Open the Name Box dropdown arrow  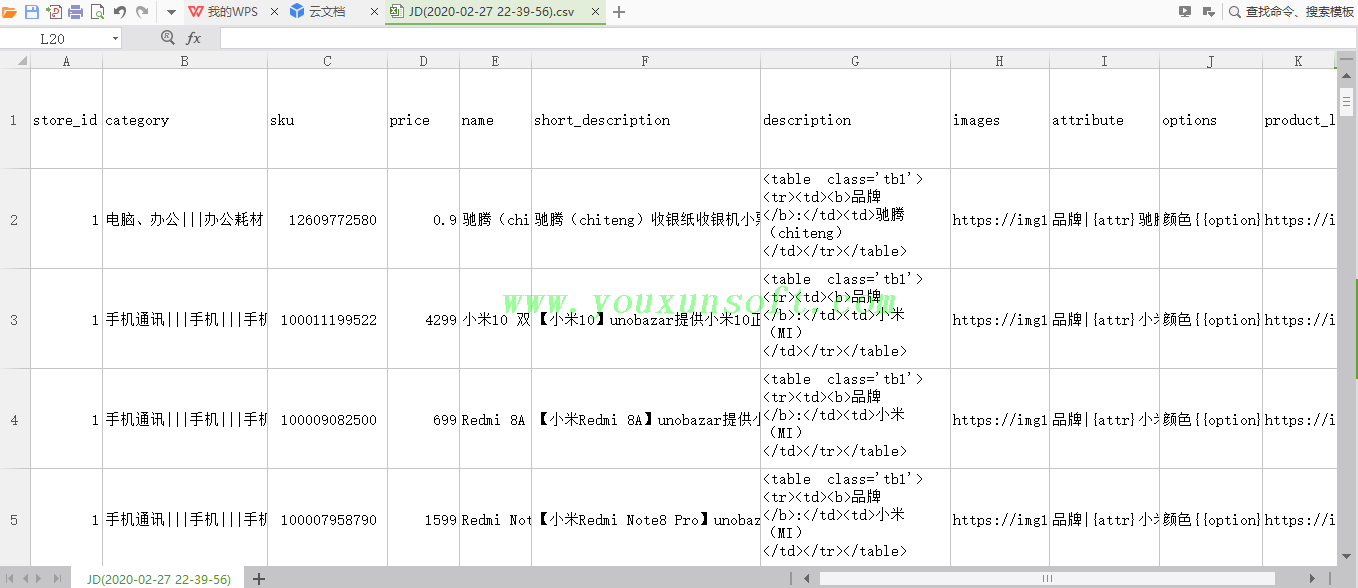pos(116,38)
